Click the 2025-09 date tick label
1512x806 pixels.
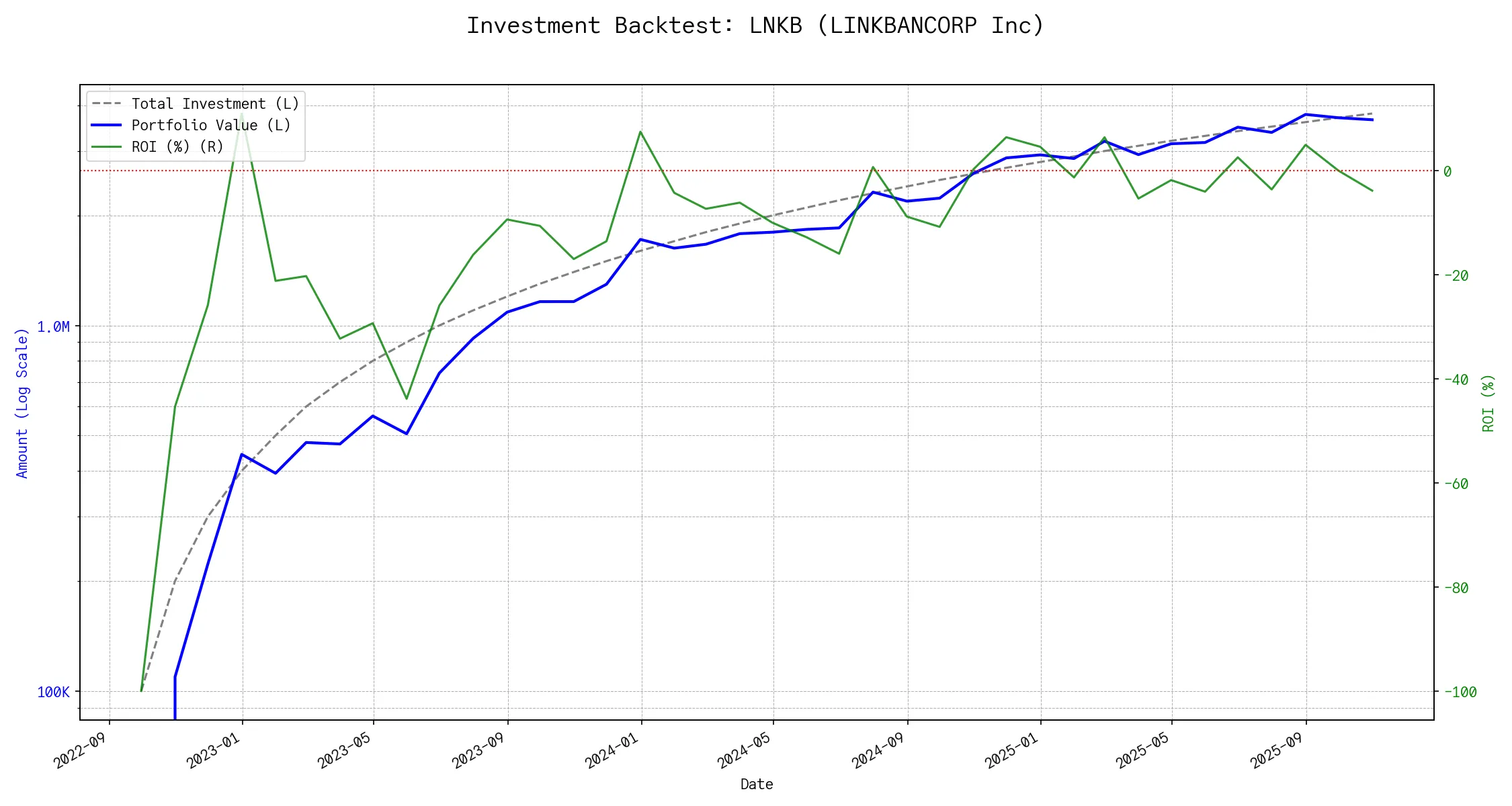point(1277,750)
